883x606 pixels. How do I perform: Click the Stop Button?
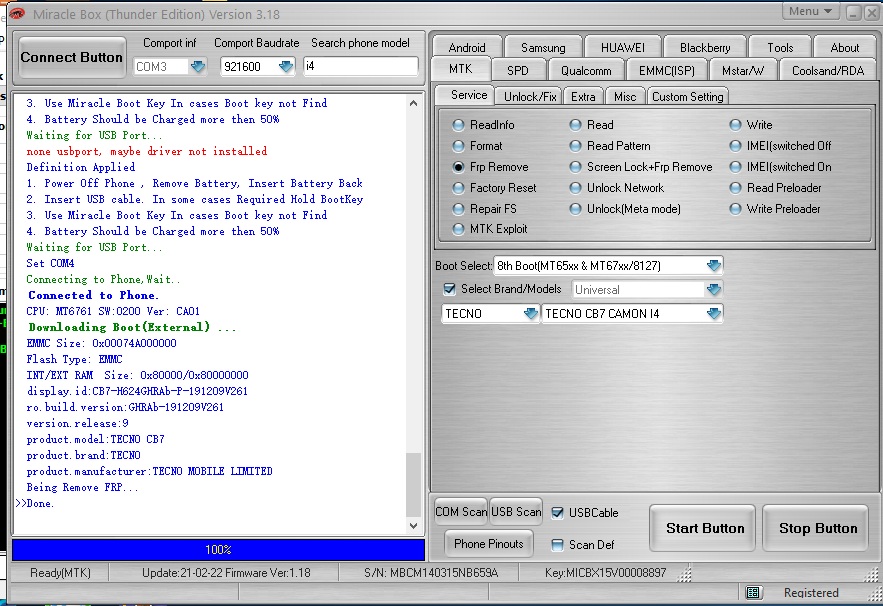(x=815, y=528)
